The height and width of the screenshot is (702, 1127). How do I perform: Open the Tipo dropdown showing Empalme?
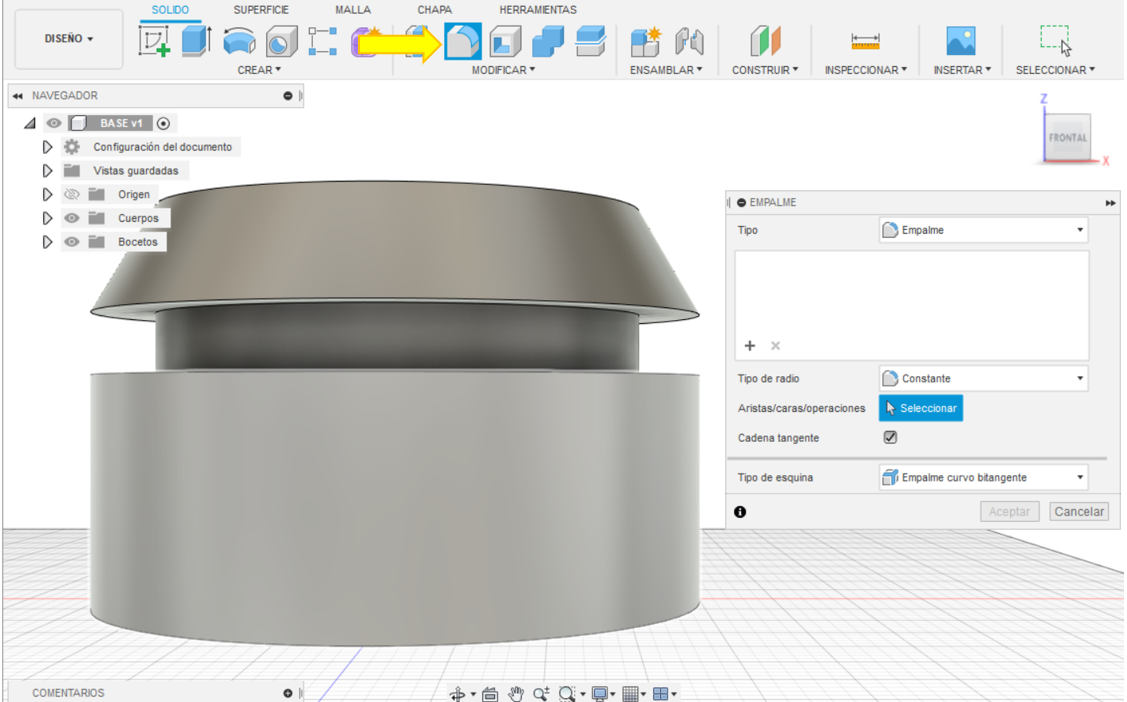[x=983, y=230]
